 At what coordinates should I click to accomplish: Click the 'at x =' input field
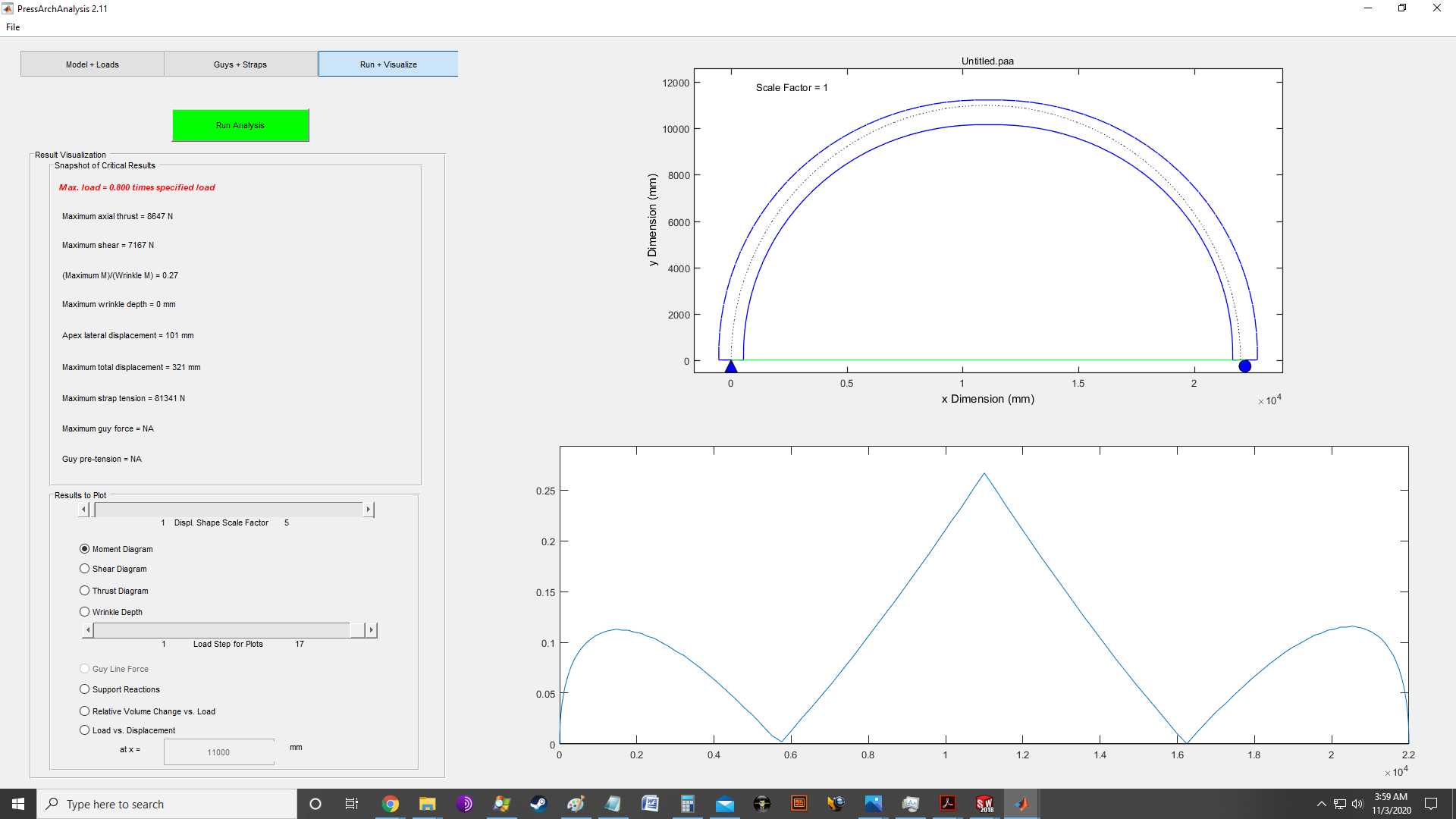coord(219,752)
